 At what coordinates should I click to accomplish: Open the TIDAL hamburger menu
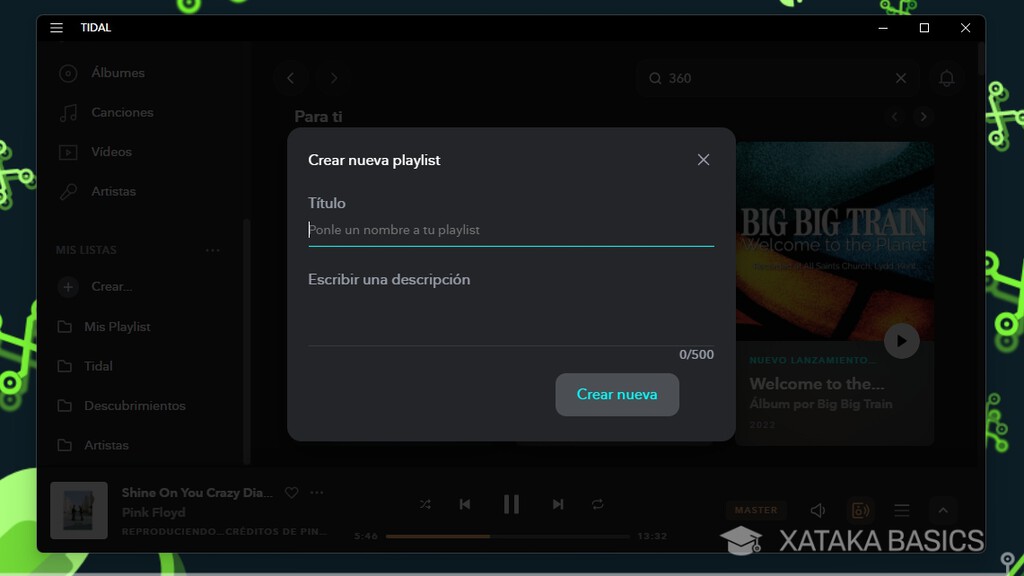56,27
